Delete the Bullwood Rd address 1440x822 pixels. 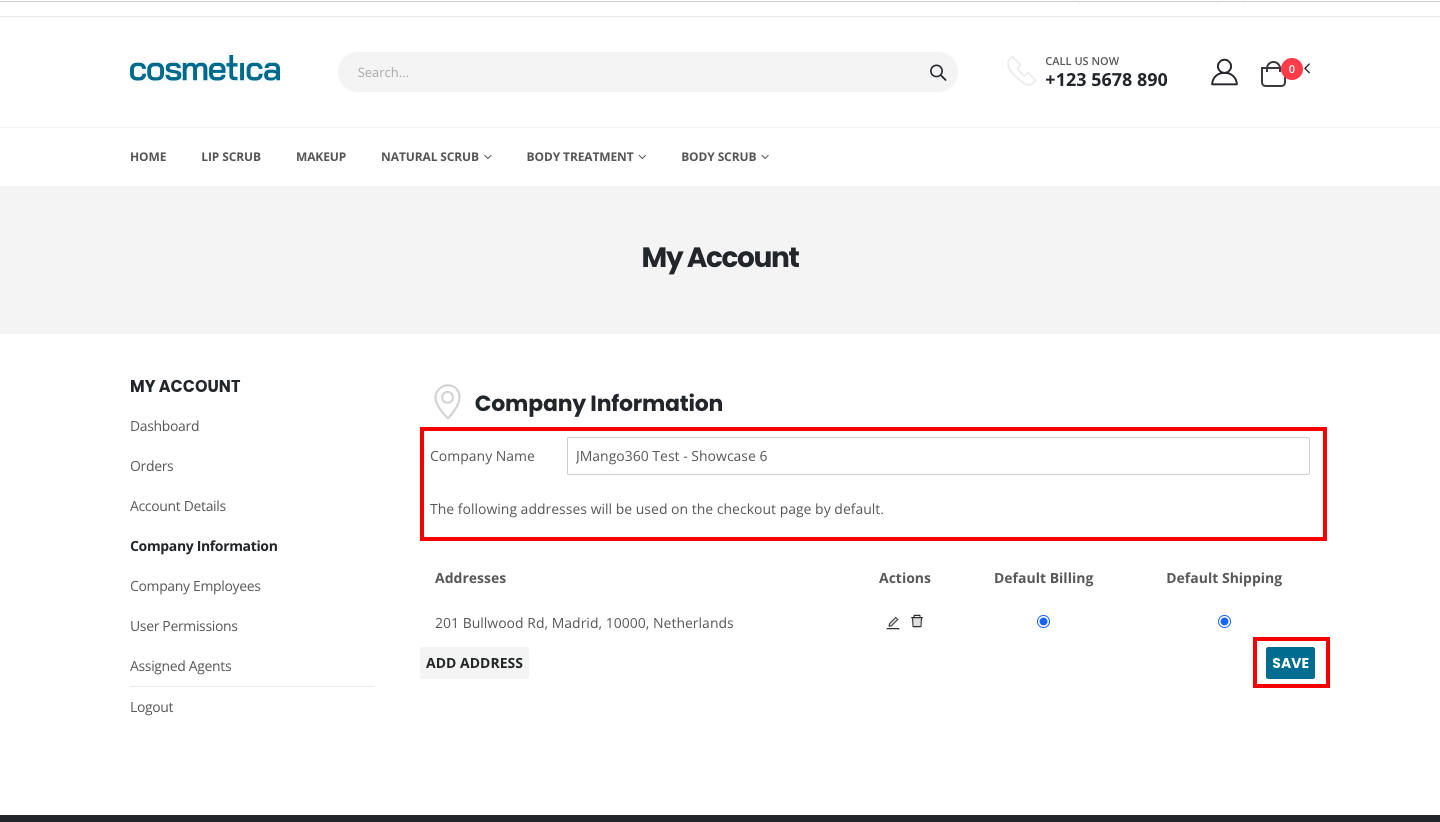917,621
